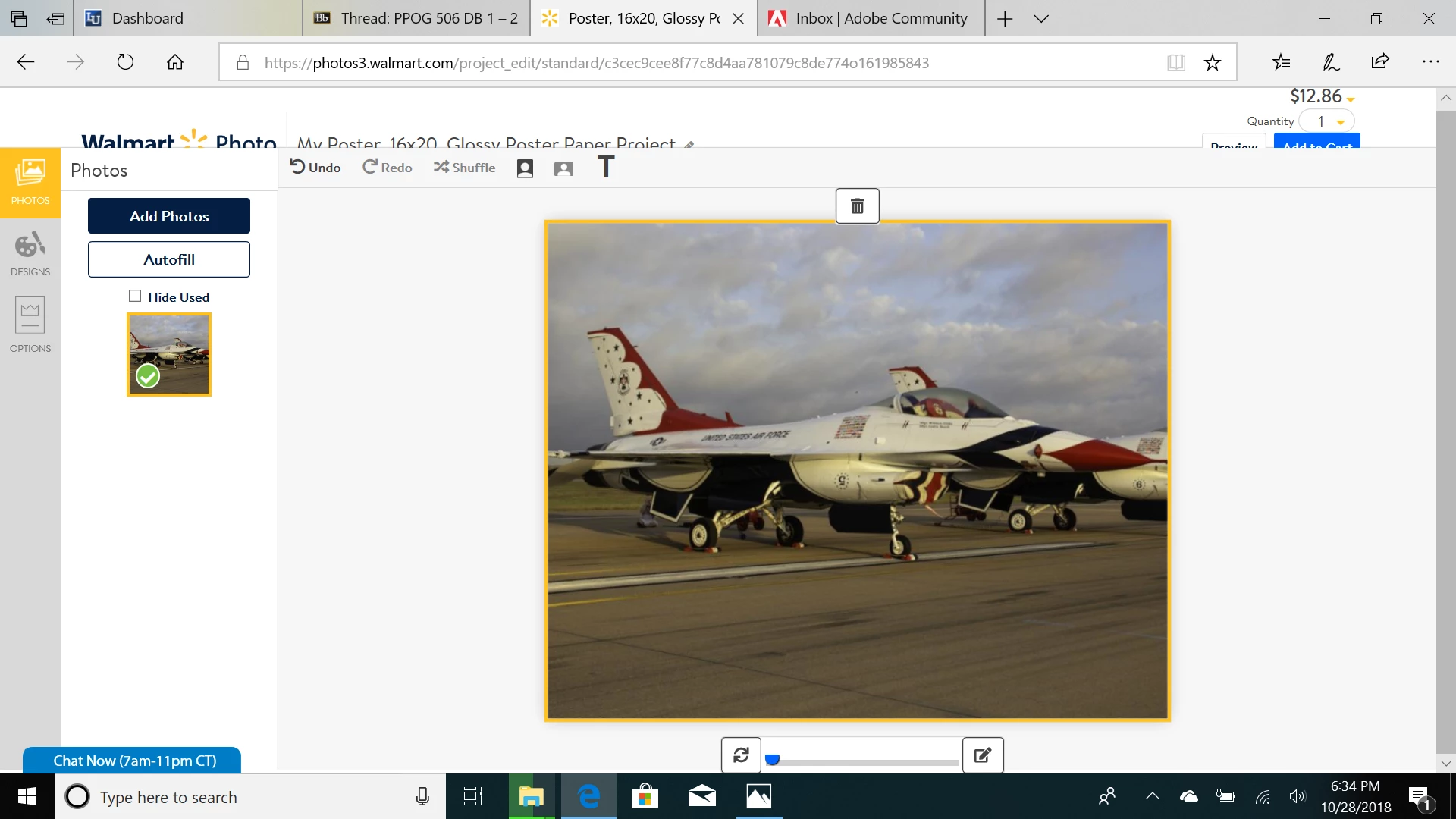Undo the last action
This screenshot has width=1456, height=819.
[315, 168]
